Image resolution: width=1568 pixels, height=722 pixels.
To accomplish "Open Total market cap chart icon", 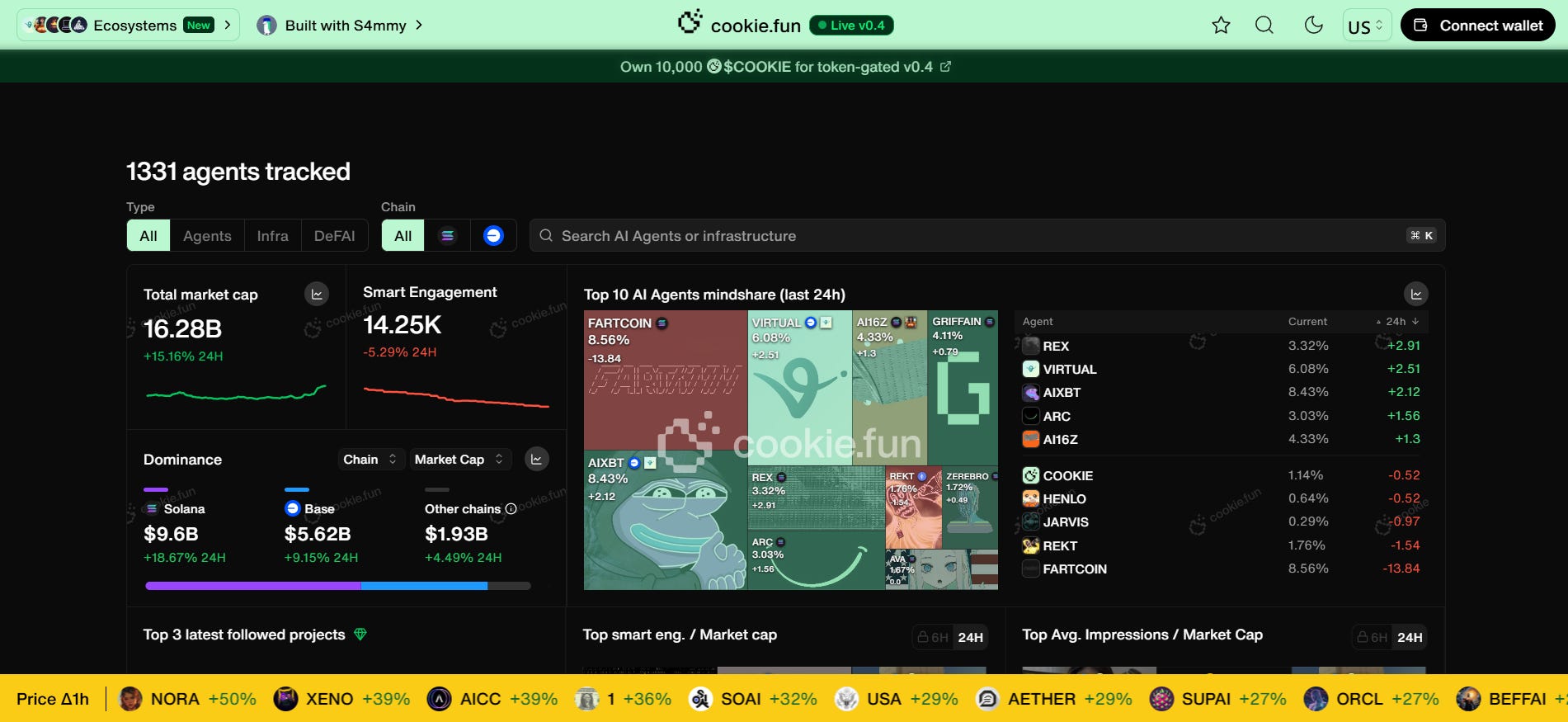I will (317, 294).
